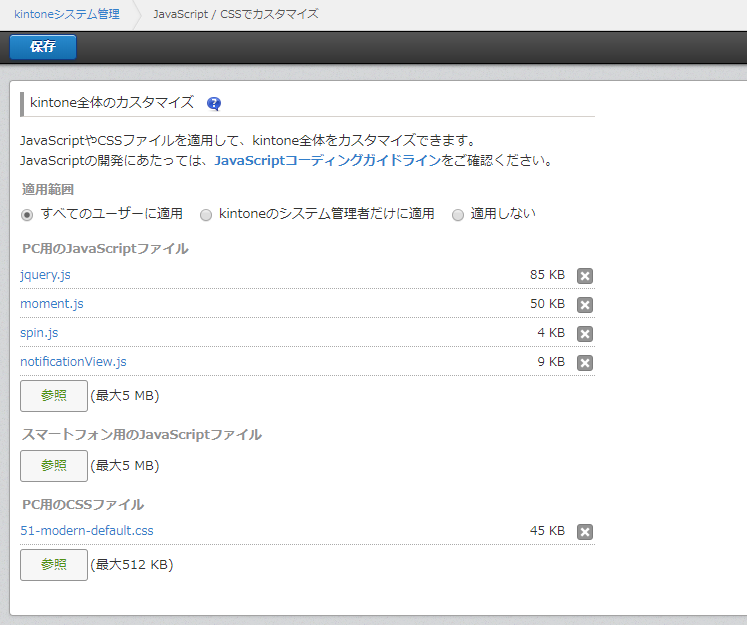Open the moment.js file link

pos(52,304)
